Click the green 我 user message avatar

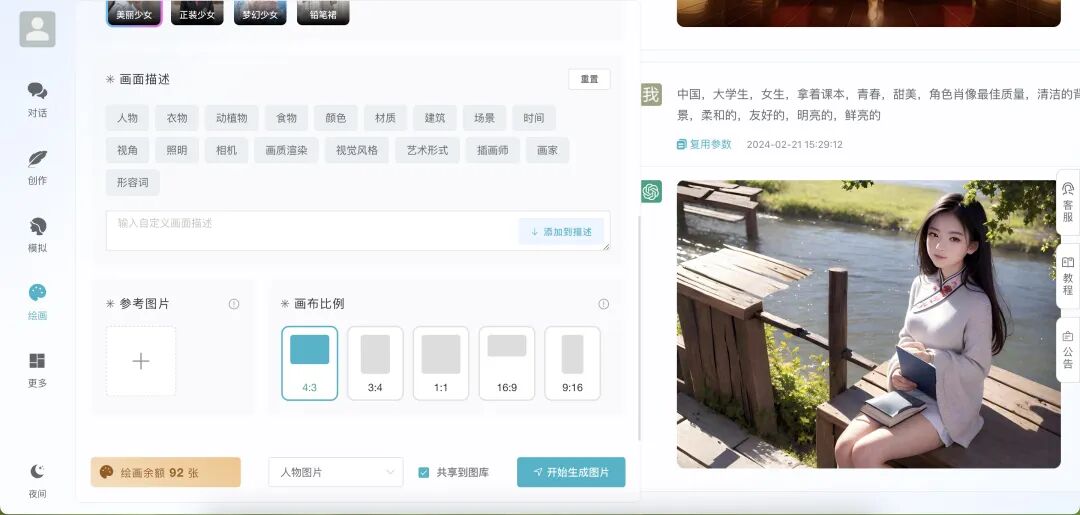(651, 94)
